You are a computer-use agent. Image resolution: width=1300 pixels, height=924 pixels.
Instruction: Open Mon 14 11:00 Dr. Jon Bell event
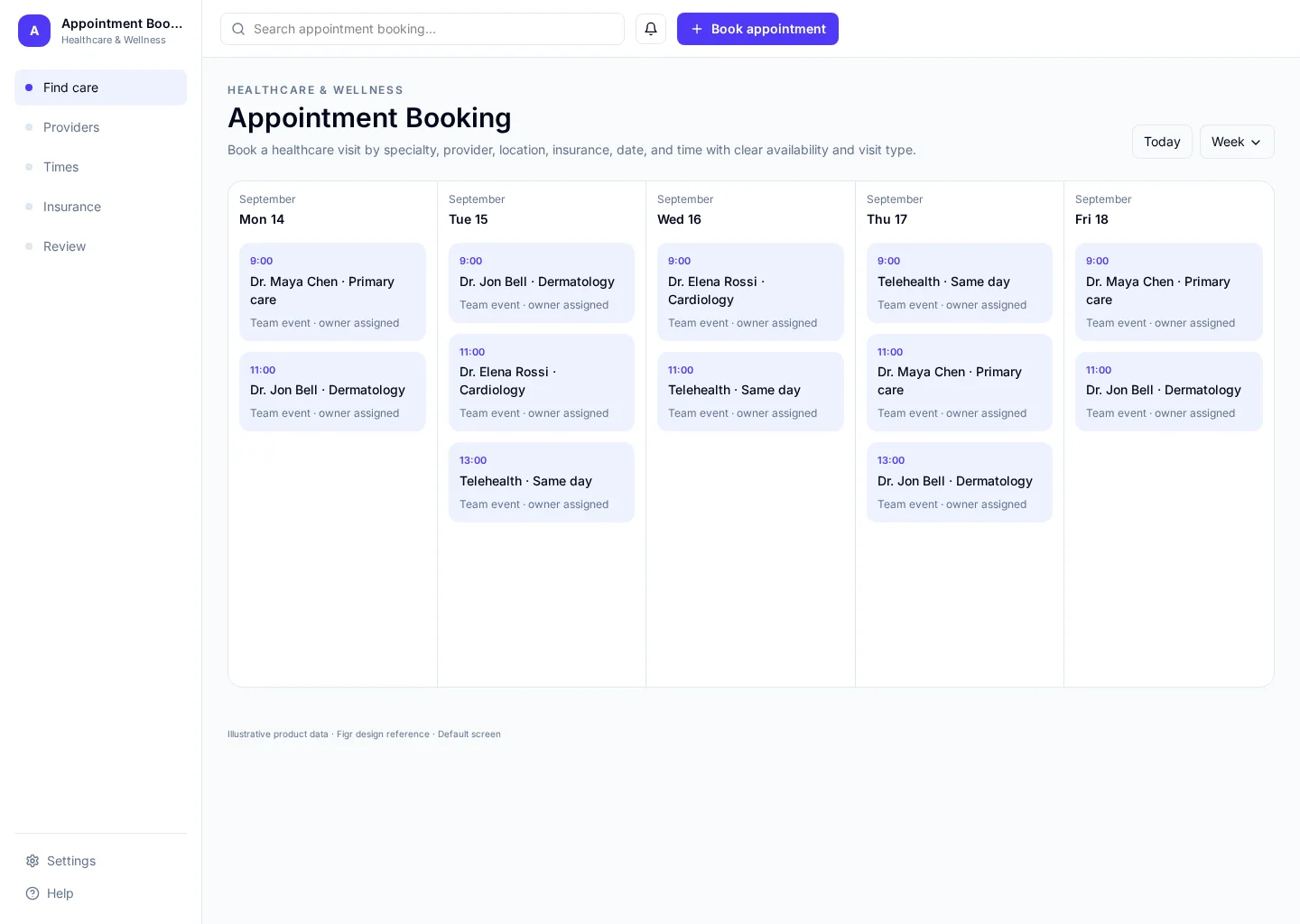pyautogui.click(x=332, y=392)
